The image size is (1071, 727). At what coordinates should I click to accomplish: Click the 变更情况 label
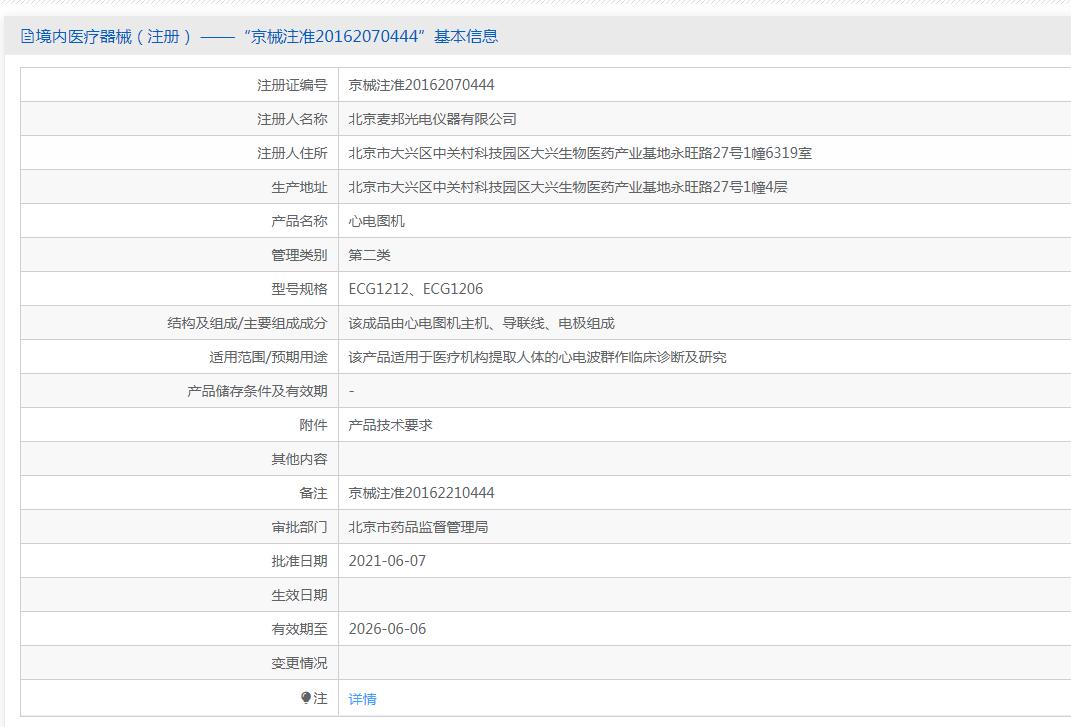point(299,663)
